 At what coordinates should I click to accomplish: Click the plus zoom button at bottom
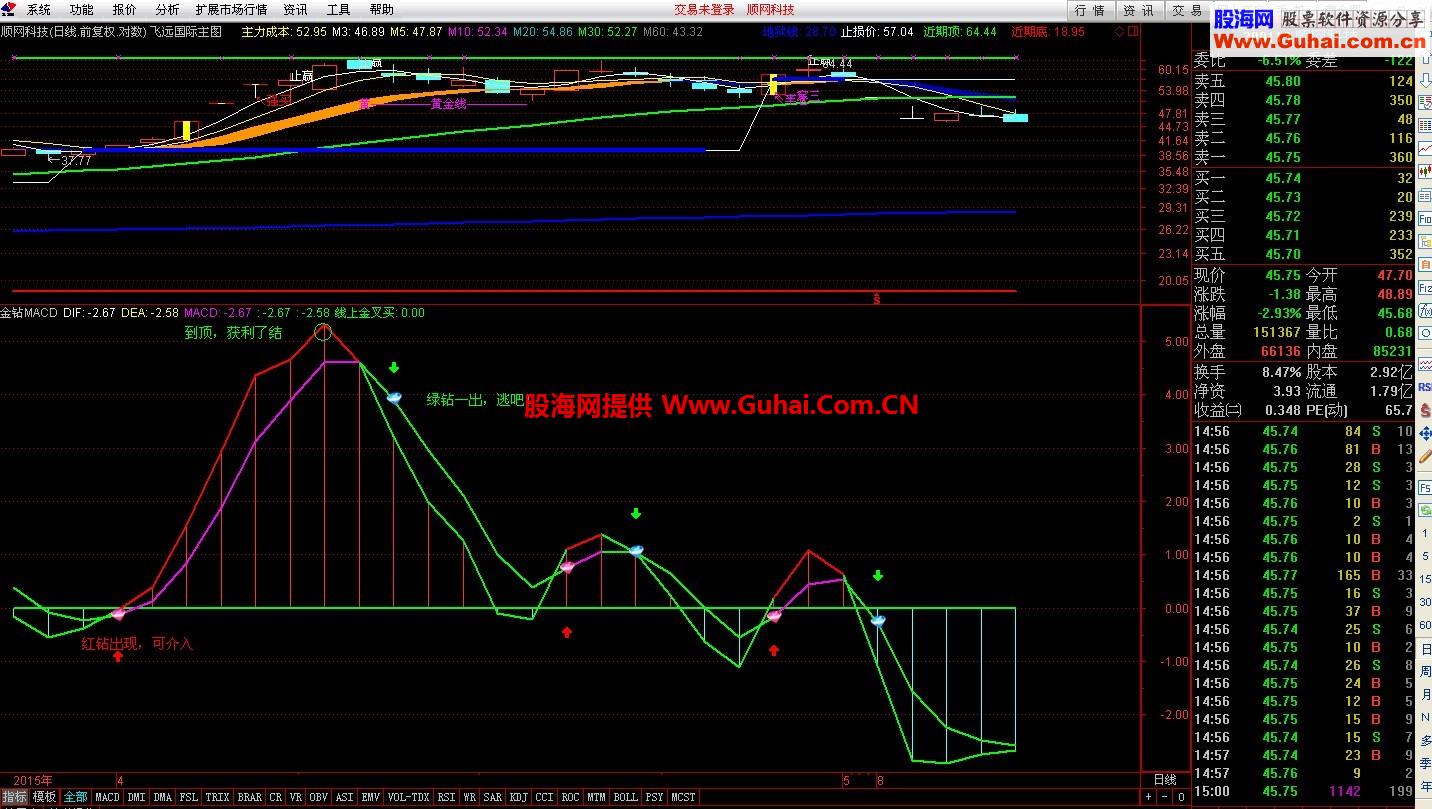[x=1149, y=797]
